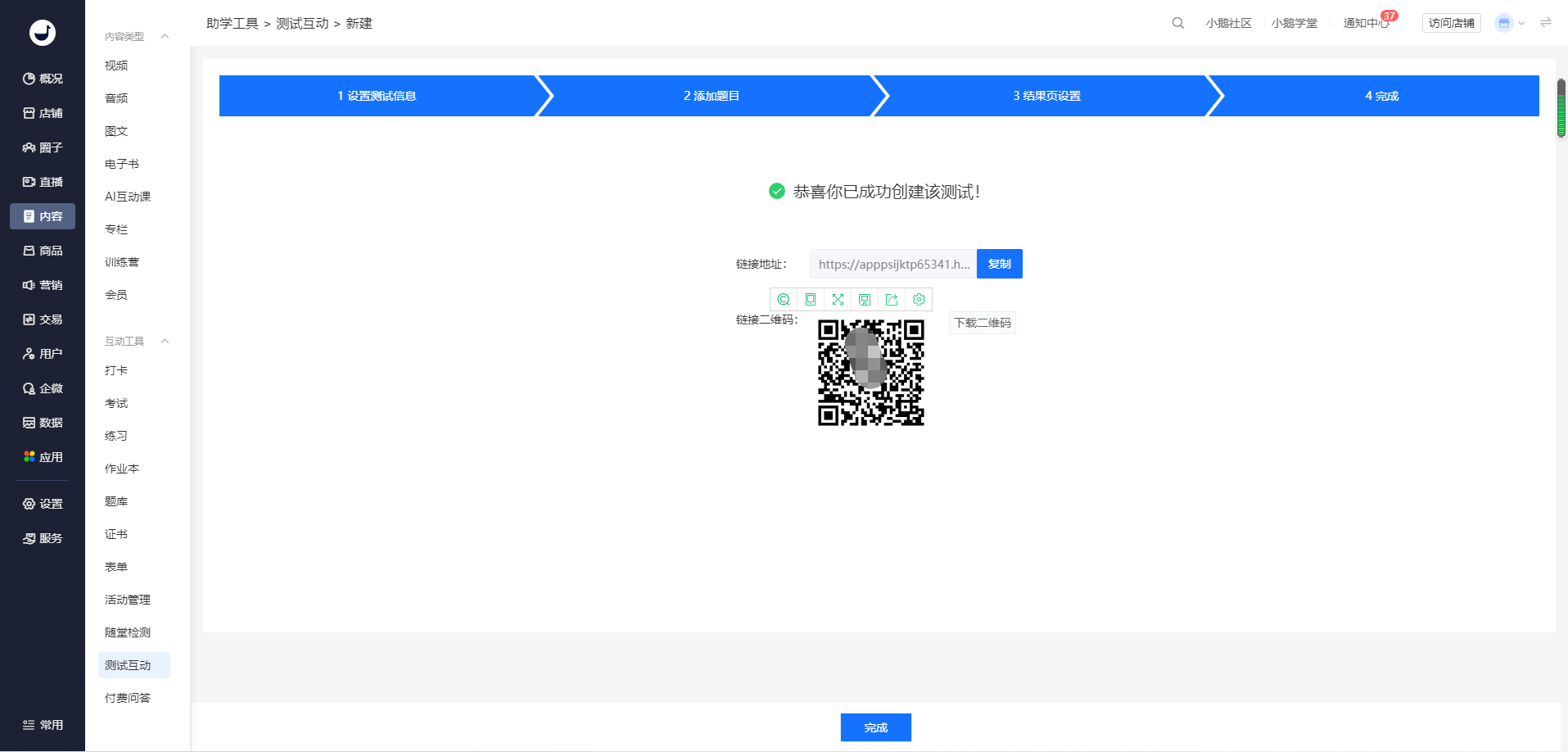Collapse the 内容类型 section chevron
The height and width of the screenshot is (752, 1568).
click(165, 36)
